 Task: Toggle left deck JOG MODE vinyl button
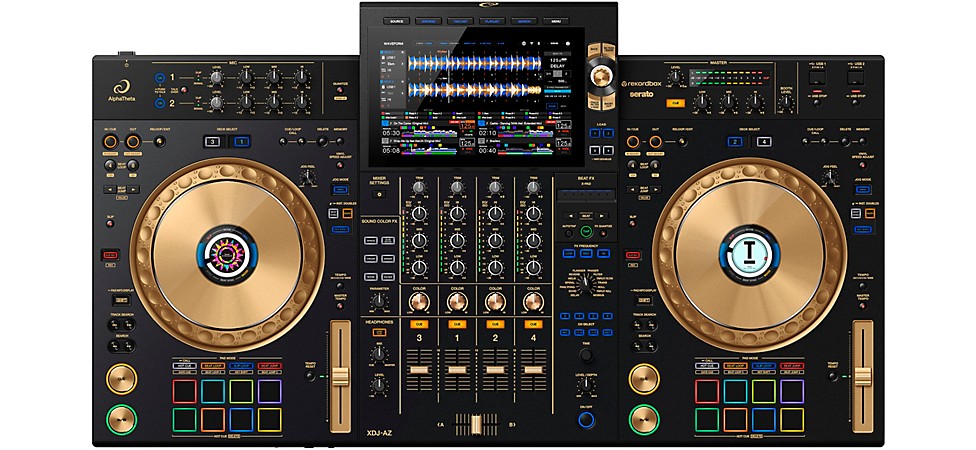click(340, 189)
